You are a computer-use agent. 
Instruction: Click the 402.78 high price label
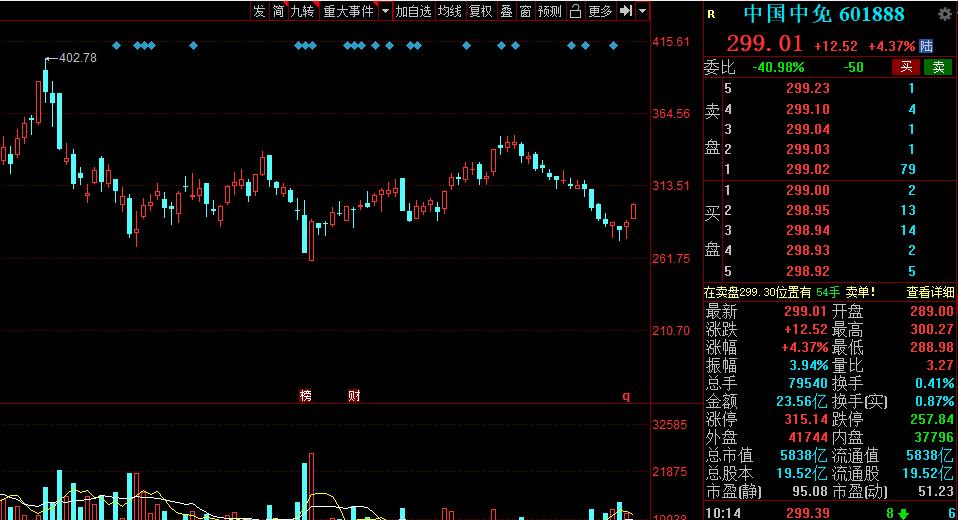pos(78,58)
